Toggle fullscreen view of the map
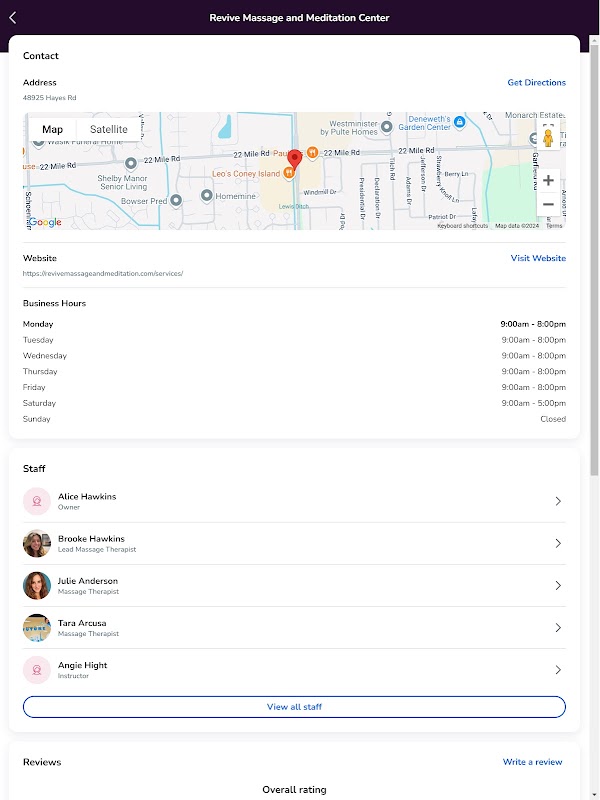The width and height of the screenshot is (600, 800). 548,125
